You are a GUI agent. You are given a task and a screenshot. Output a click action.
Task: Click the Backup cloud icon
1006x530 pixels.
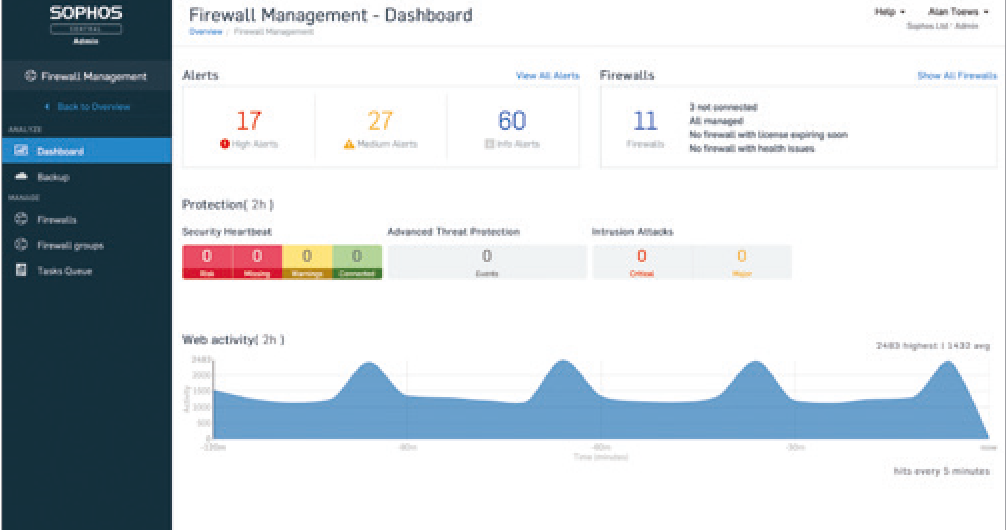point(20,177)
